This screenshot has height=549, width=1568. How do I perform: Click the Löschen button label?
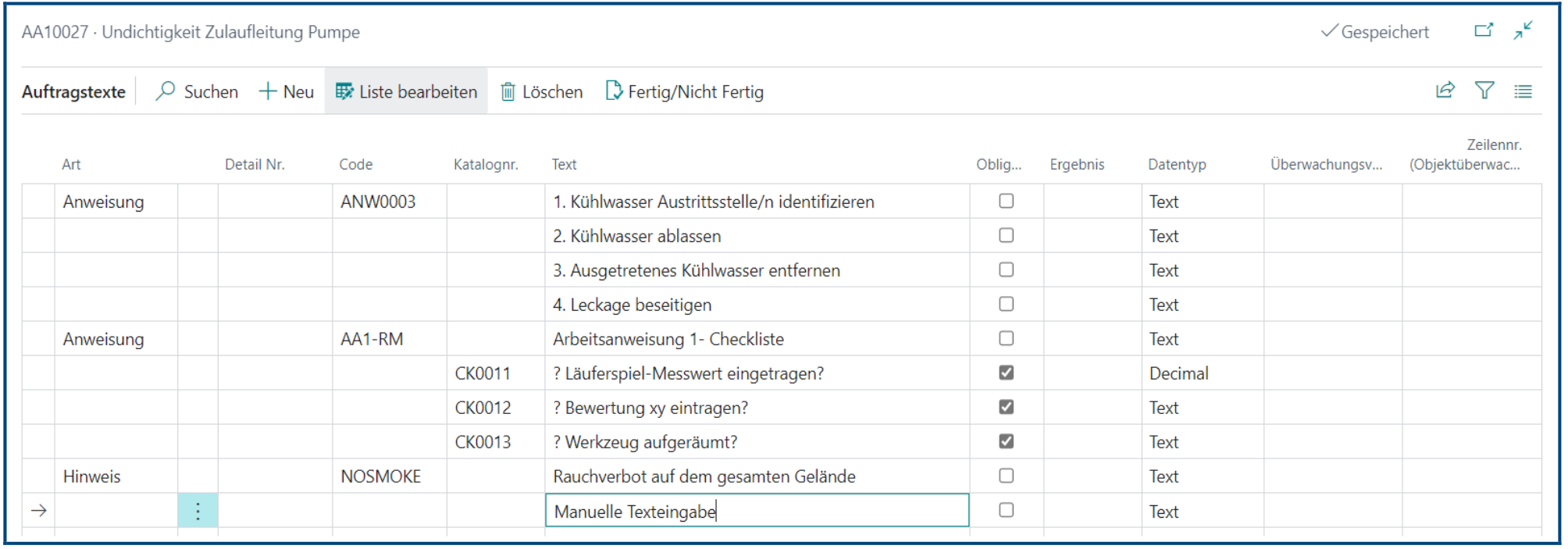click(x=552, y=92)
